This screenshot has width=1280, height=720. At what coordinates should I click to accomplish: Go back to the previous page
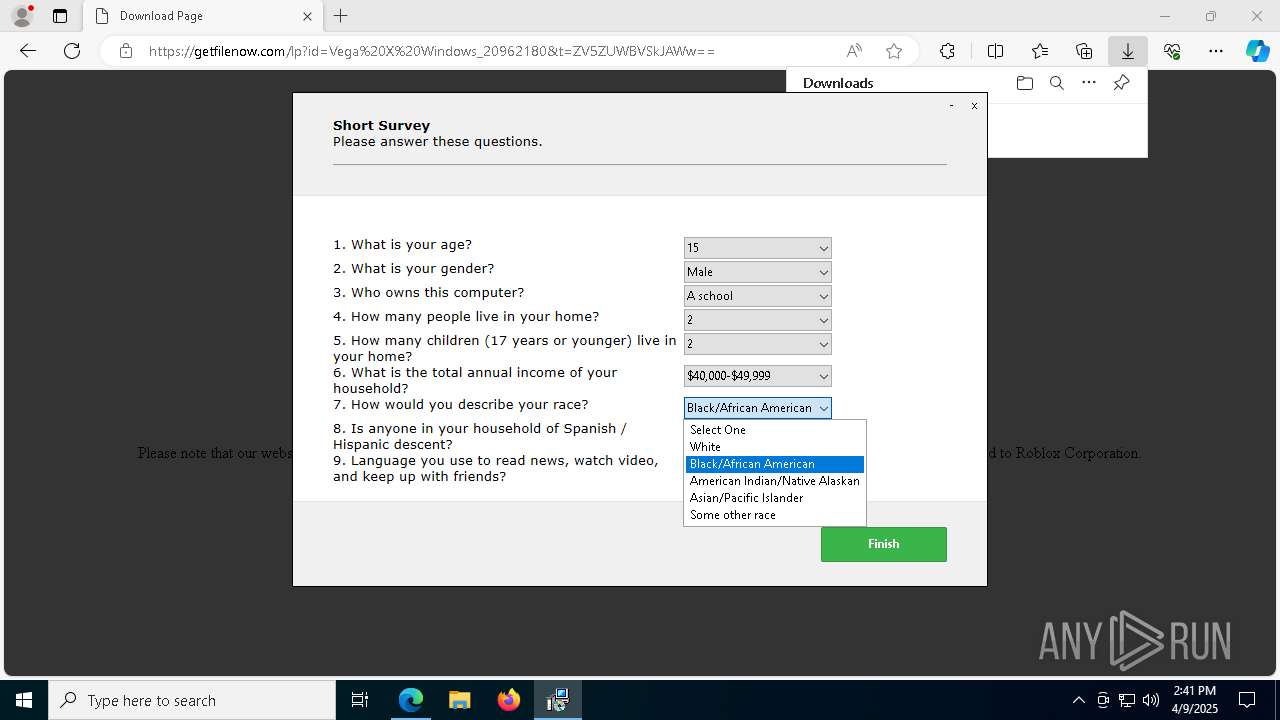tap(28, 51)
